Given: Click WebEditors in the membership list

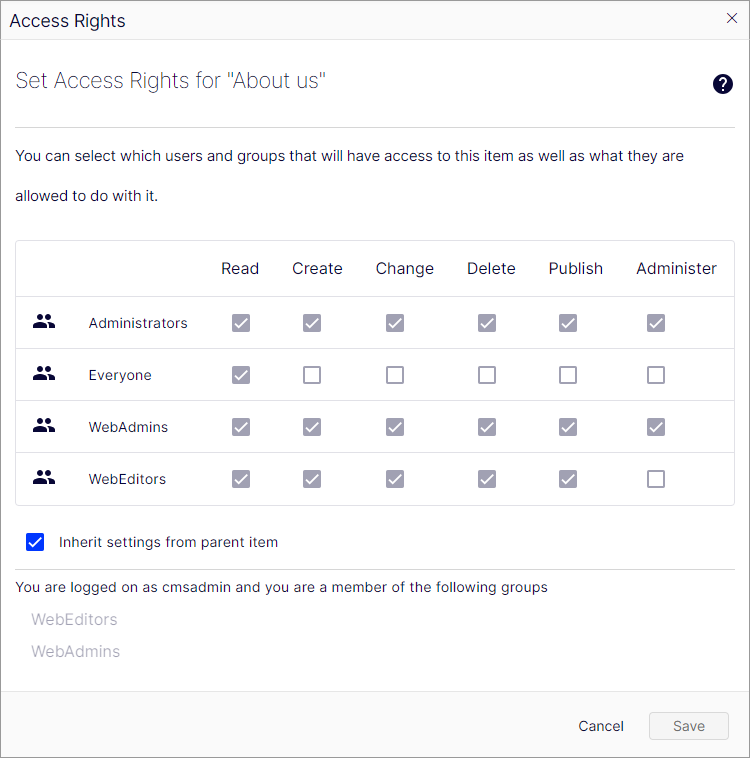Looking at the screenshot, I should click(74, 619).
